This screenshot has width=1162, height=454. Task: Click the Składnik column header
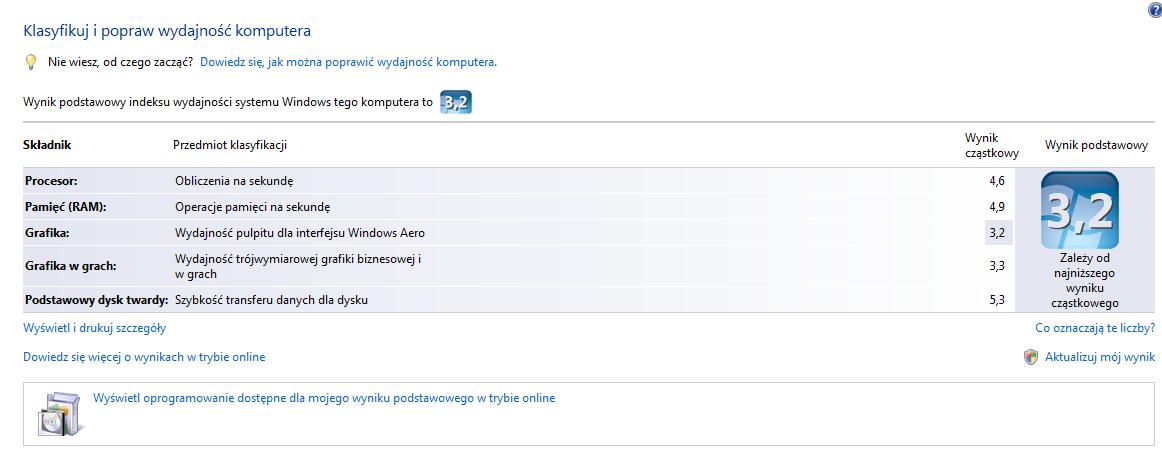coord(47,145)
